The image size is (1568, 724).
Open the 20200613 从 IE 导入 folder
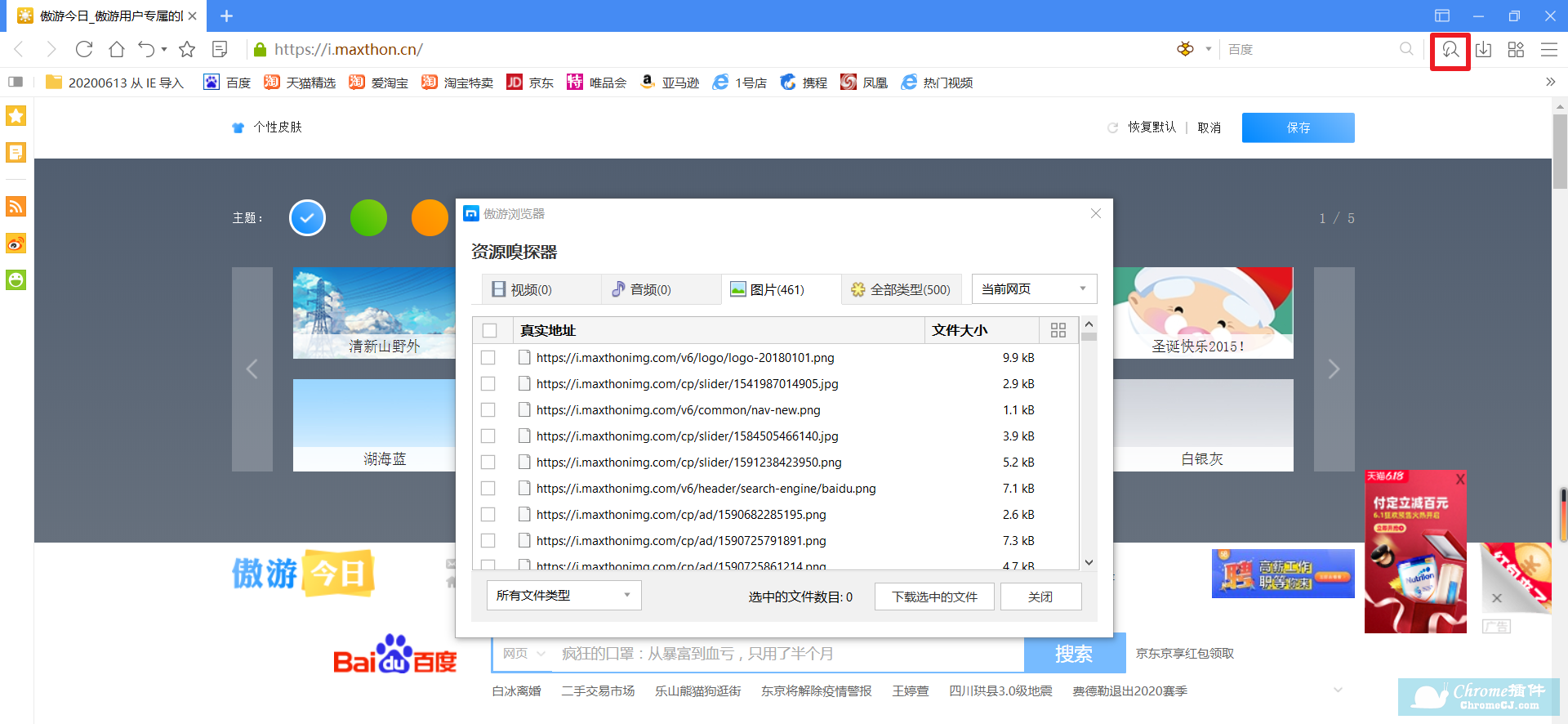[115, 83]
